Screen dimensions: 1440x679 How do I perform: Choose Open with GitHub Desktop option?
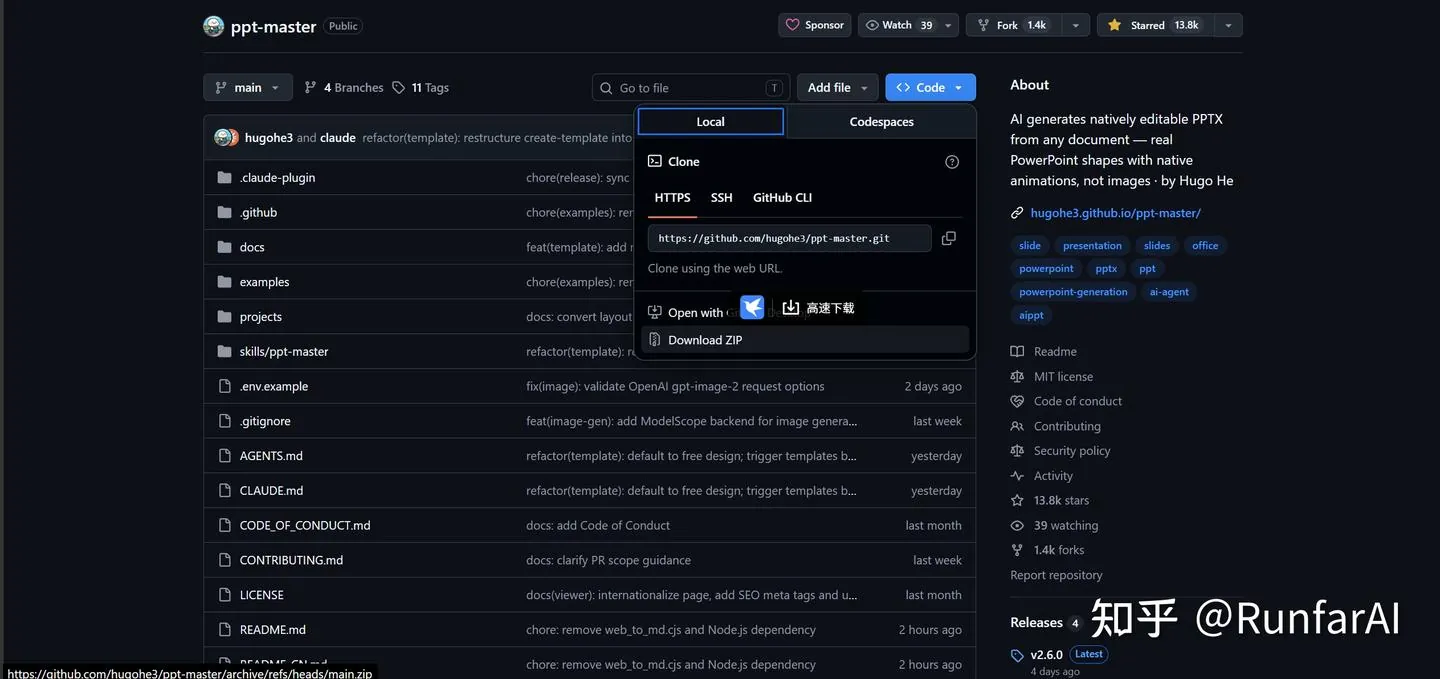click(695, 313)
